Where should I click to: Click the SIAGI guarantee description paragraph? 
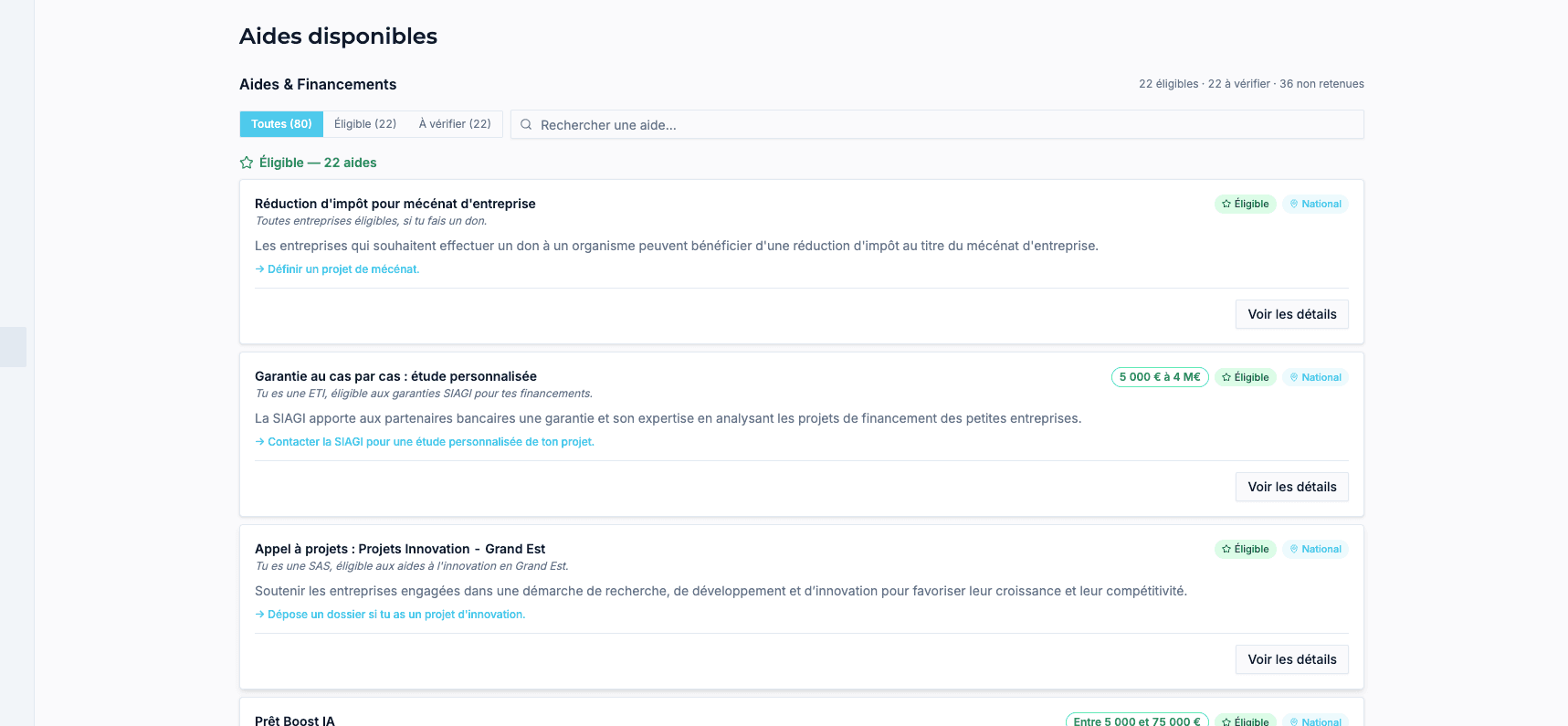[668, 418]
